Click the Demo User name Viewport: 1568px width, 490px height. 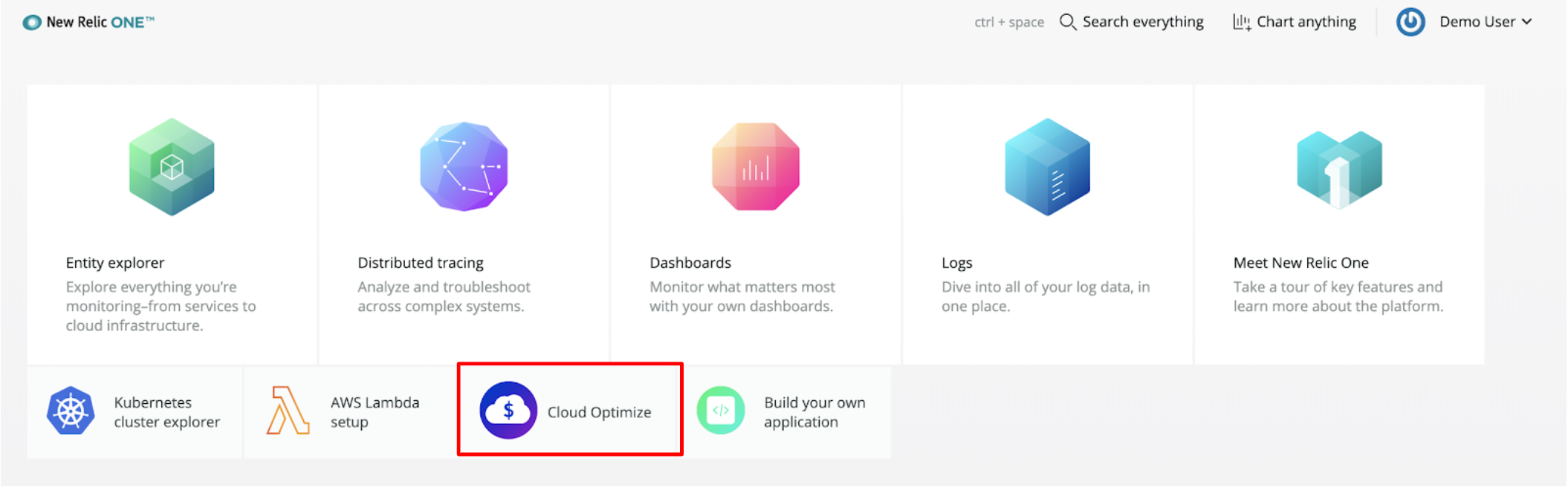1477,22
